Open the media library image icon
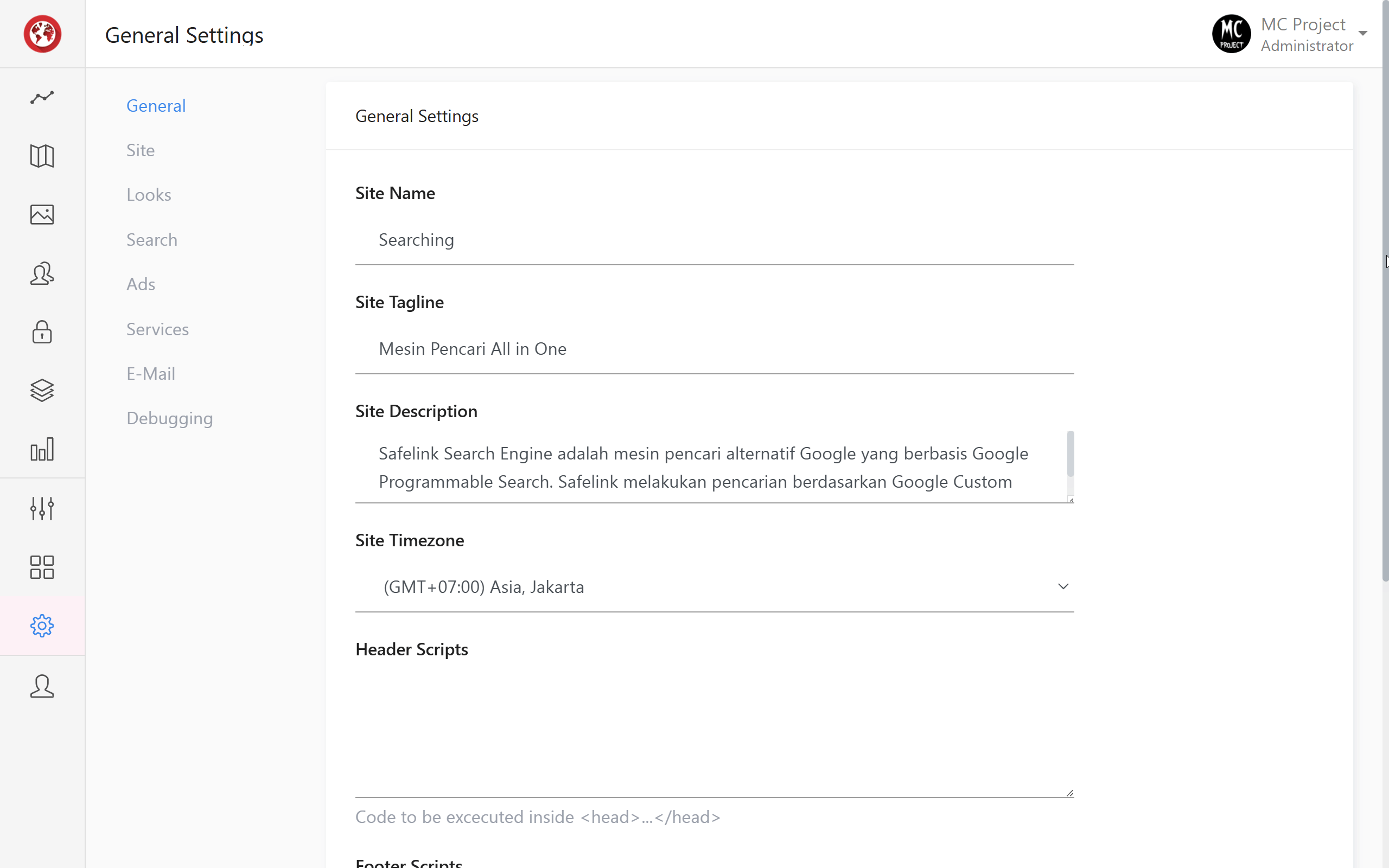The width and height of the screenshot is (1389, 868). click(x=42, y=215)
